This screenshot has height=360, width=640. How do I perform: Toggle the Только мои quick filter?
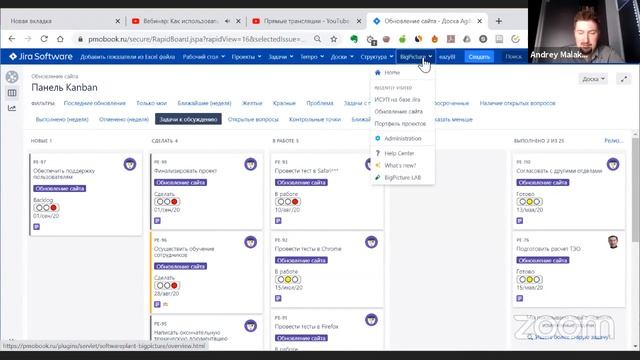[x=151, y=103]
